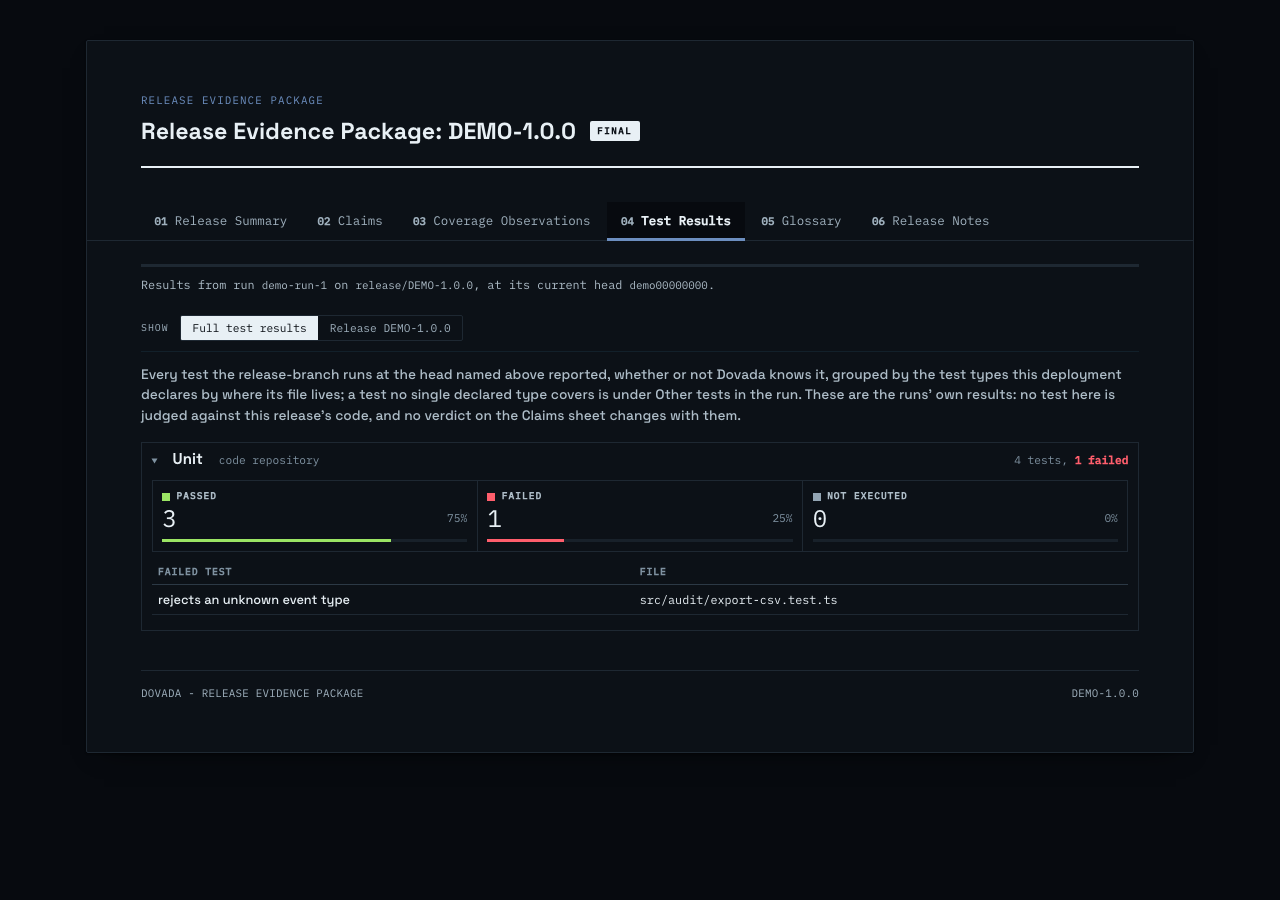Open the 06 Release Notes tab
1280x900 pixels.
coord(930,221)
